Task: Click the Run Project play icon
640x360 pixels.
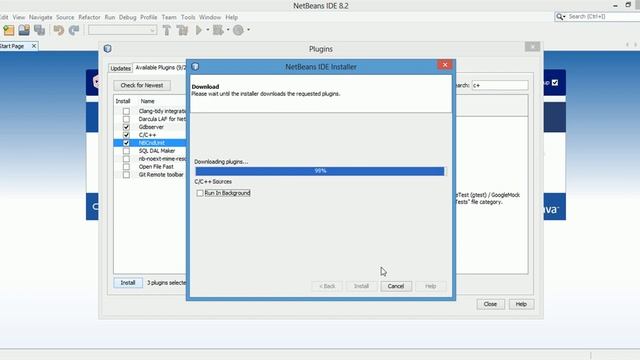Action: click(199, 30)
